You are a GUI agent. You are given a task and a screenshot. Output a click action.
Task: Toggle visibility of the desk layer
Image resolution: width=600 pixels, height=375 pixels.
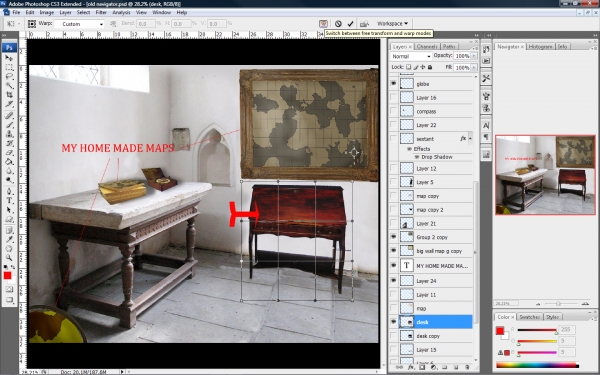(393, 322)
